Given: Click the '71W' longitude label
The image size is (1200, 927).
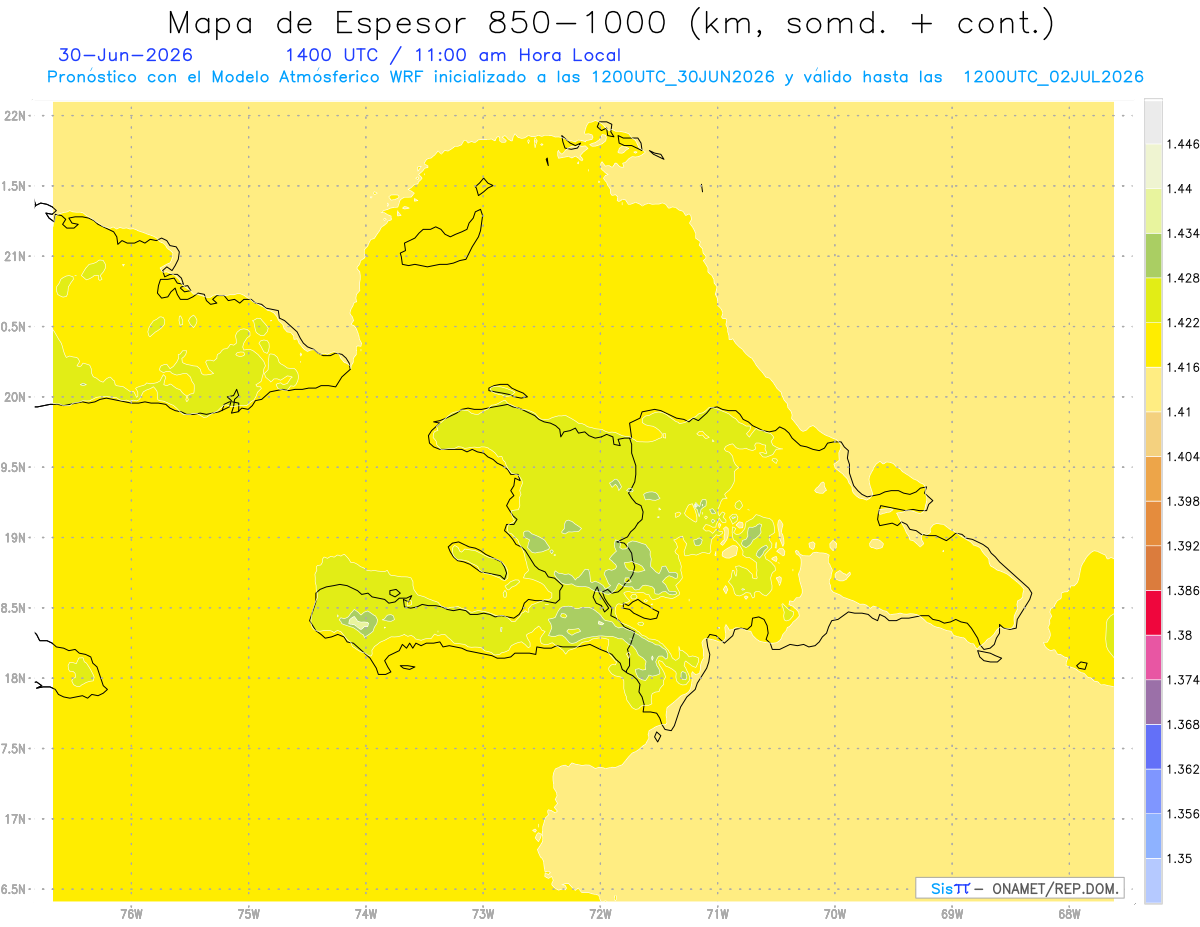Looking at the screenshot, I should coord(717,914).
